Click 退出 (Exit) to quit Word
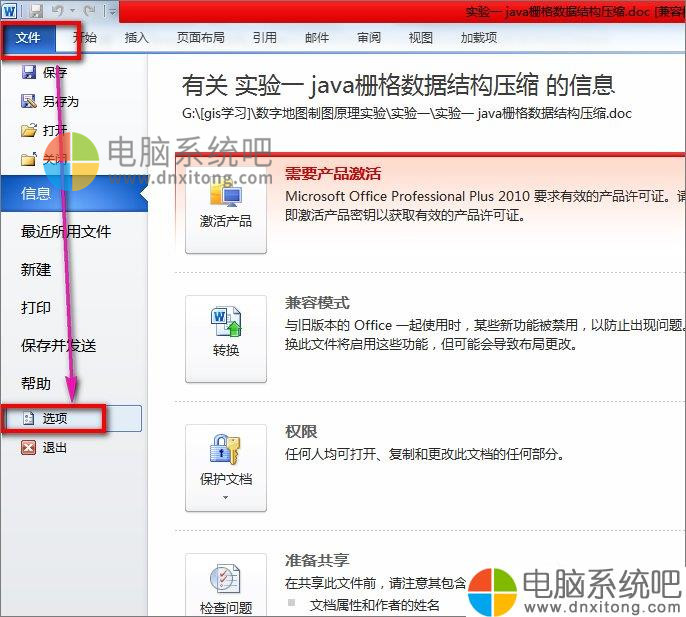 pyautogui.click(x=55, y=447)
